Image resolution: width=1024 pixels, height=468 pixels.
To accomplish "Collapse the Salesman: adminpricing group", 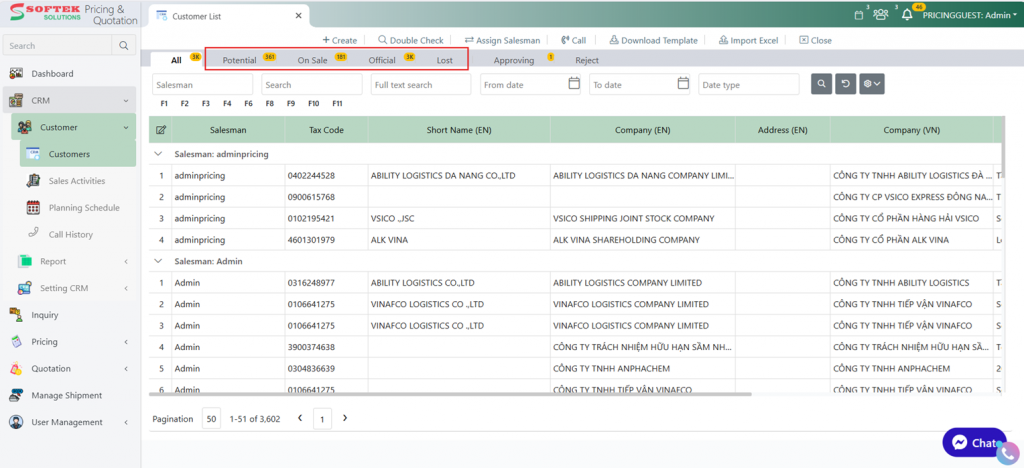I will pos(158,154).
